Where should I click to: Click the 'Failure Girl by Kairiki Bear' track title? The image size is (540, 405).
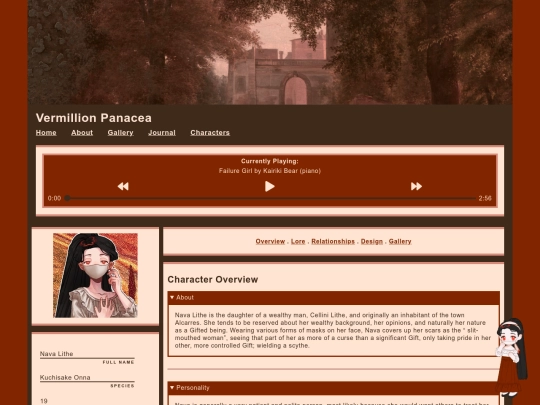[270, 171]
